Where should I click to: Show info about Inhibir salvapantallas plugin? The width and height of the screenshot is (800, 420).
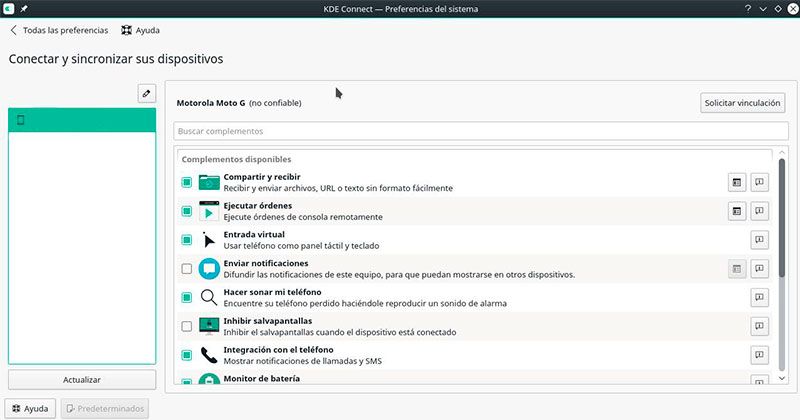click(759, 327)
